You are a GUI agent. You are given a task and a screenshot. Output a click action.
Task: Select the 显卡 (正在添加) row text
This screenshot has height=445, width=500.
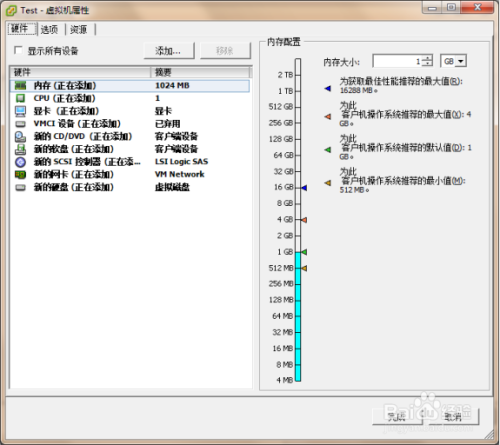[66, 111]
